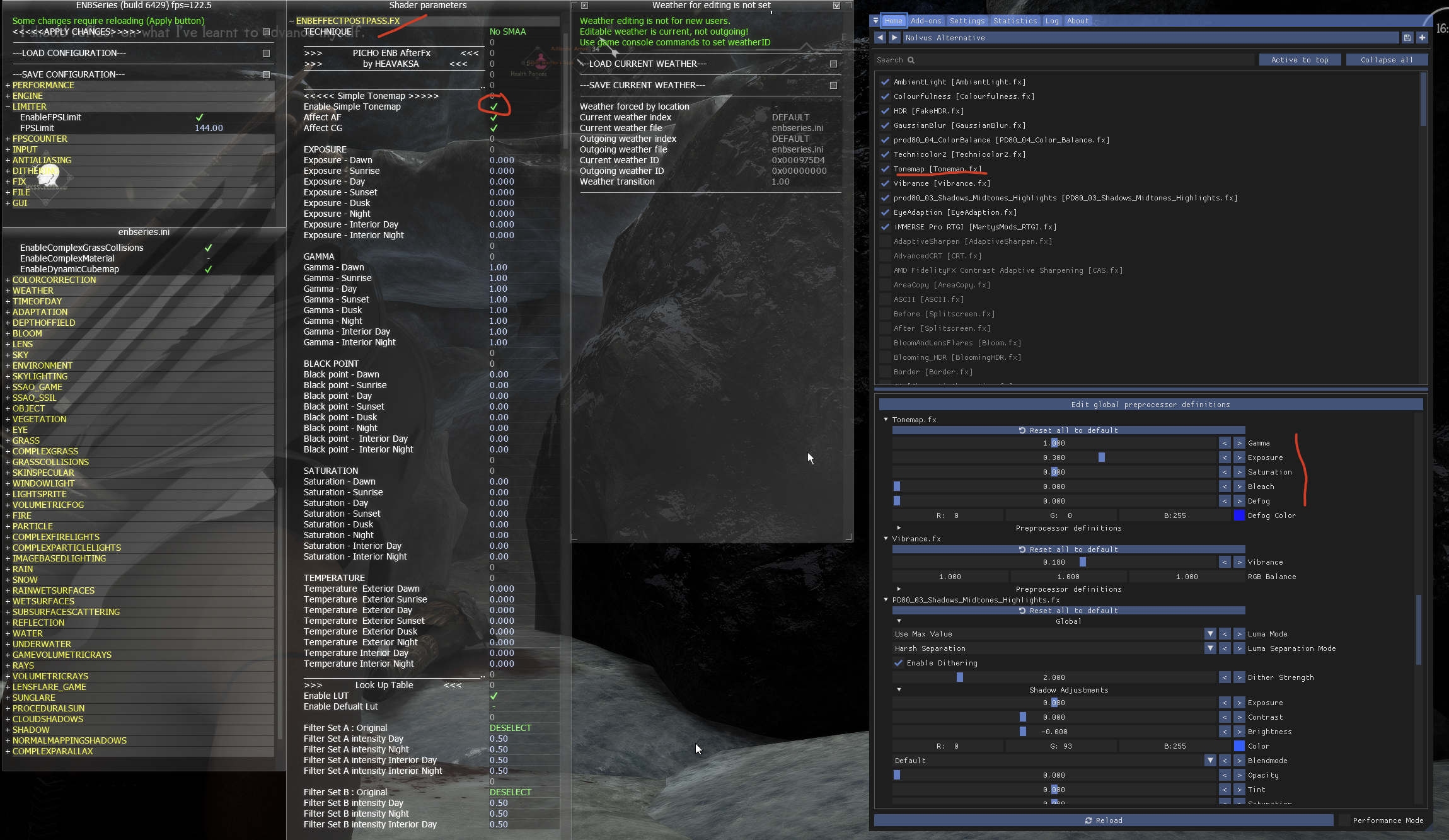1449x840 pixels.
Task: Click the next preset arrow button
Action: pyautogui.click(x=894, y=38)
